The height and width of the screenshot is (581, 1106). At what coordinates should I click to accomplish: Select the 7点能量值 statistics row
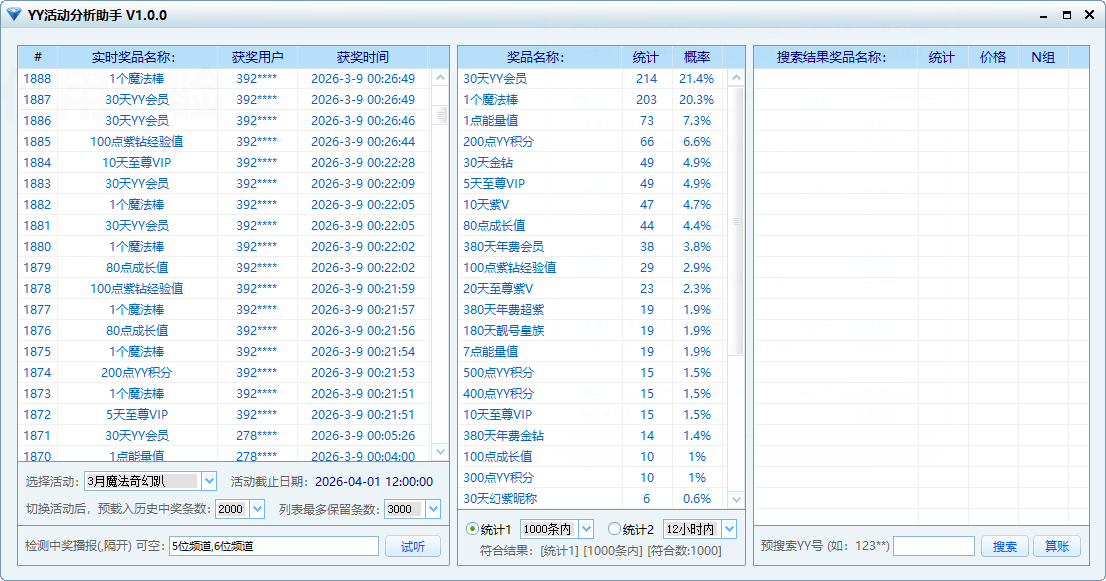pos(592,352)
